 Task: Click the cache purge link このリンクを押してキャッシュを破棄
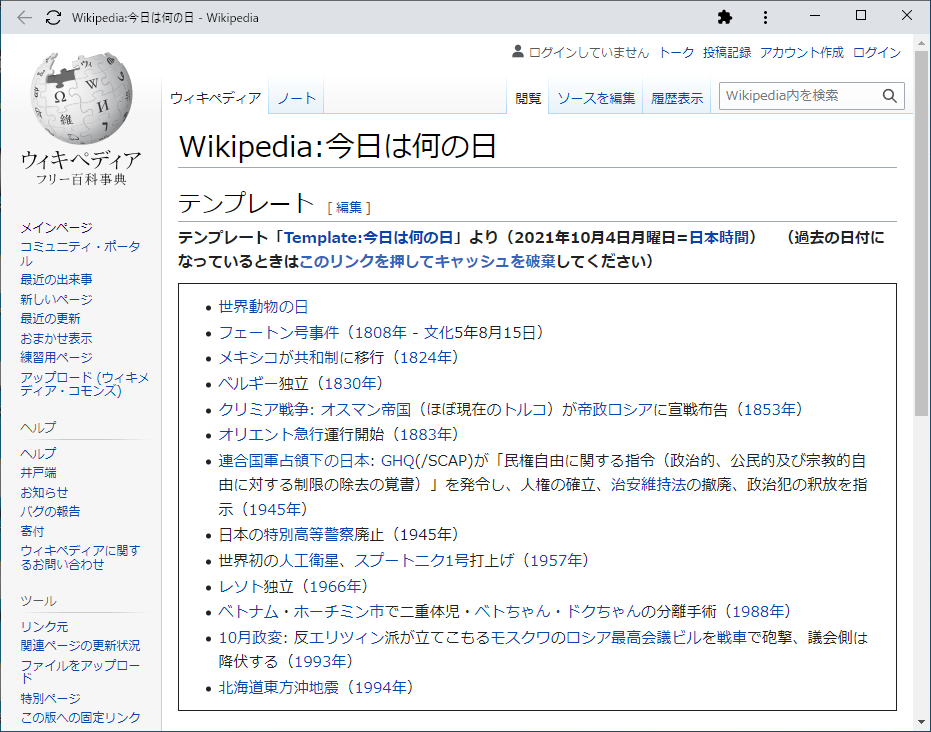[427, 261]
